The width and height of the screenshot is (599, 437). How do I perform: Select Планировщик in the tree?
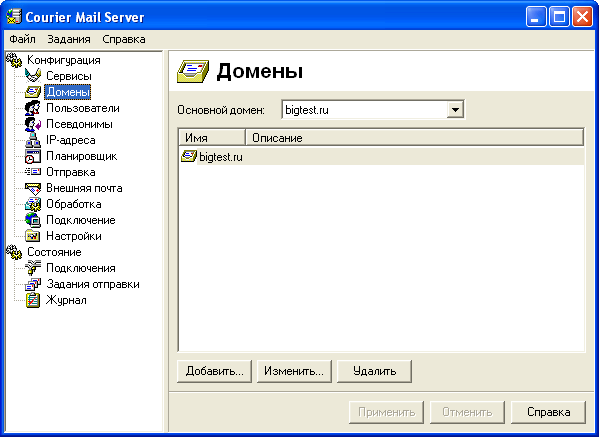(x=82, y=156)
